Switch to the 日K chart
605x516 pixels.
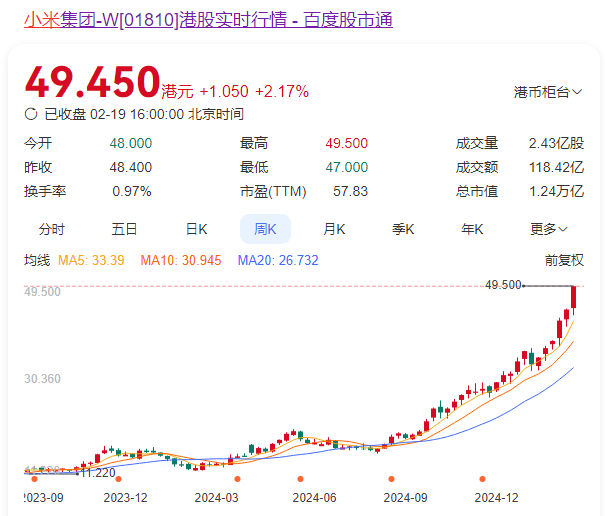point(196,229)
